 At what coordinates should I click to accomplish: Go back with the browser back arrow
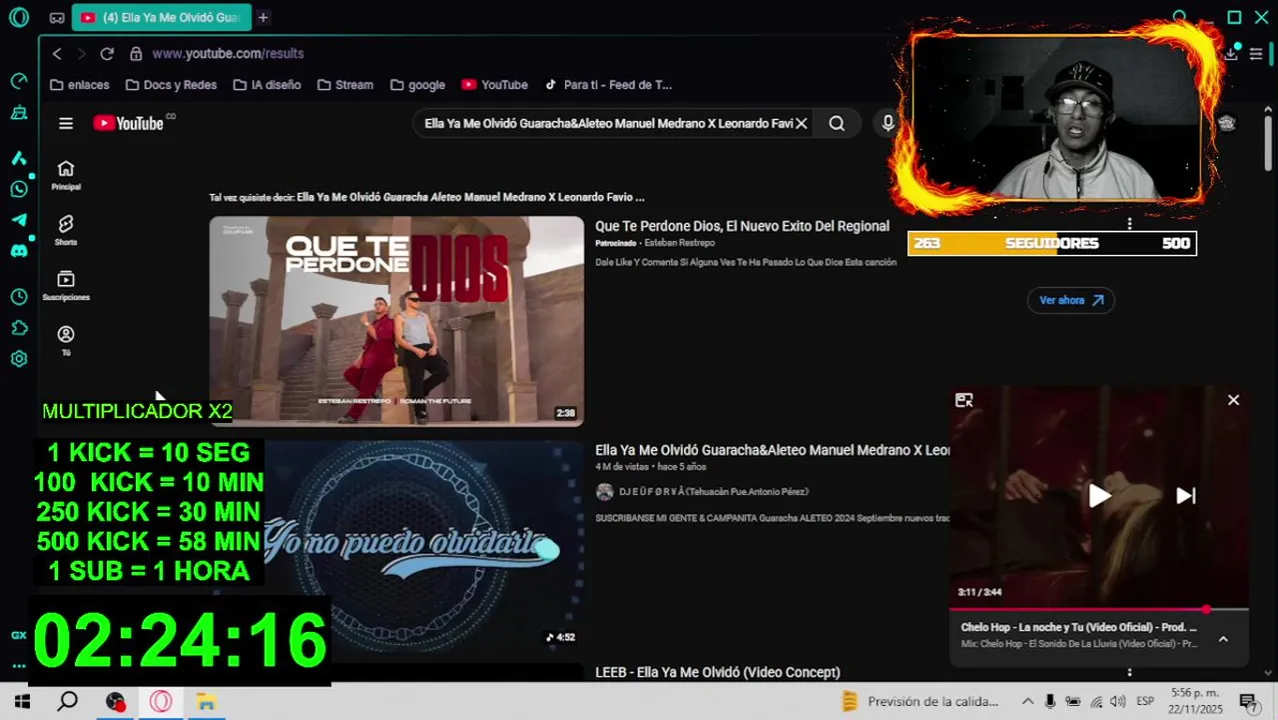tap(57, 53)
